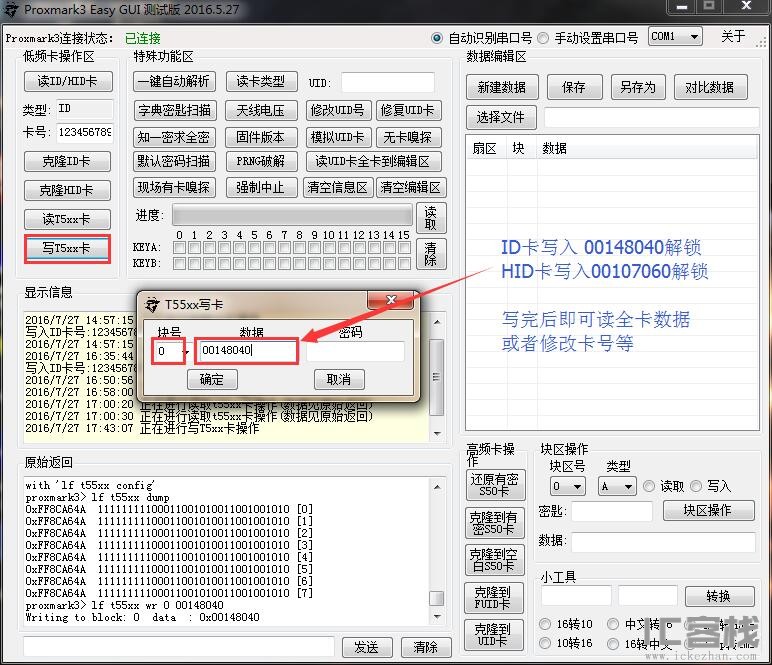Click 读UID卡全卡到编辑区 button

point(373,161)
